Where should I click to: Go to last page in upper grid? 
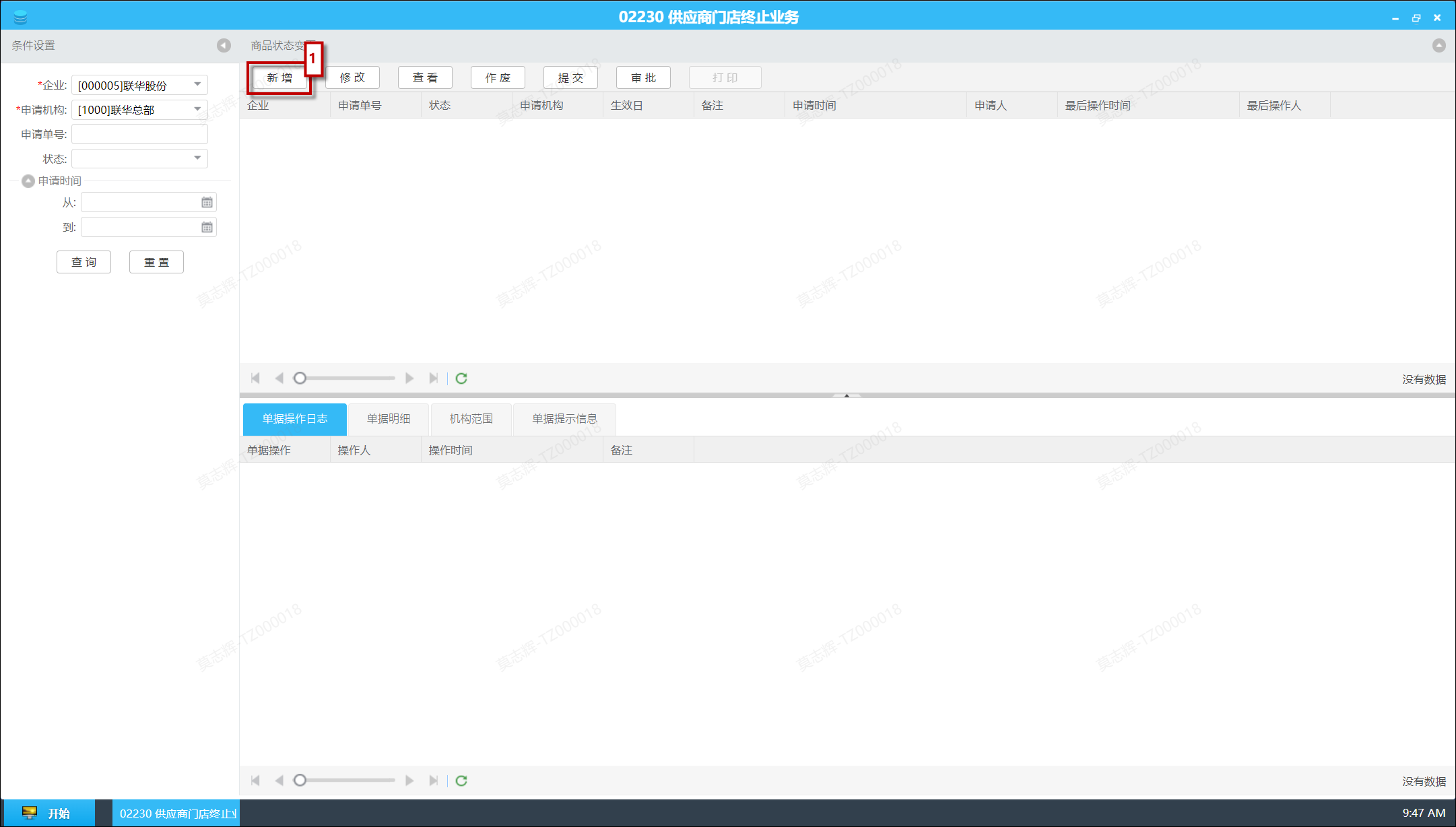pyautogui.click(x=433, y=378)
